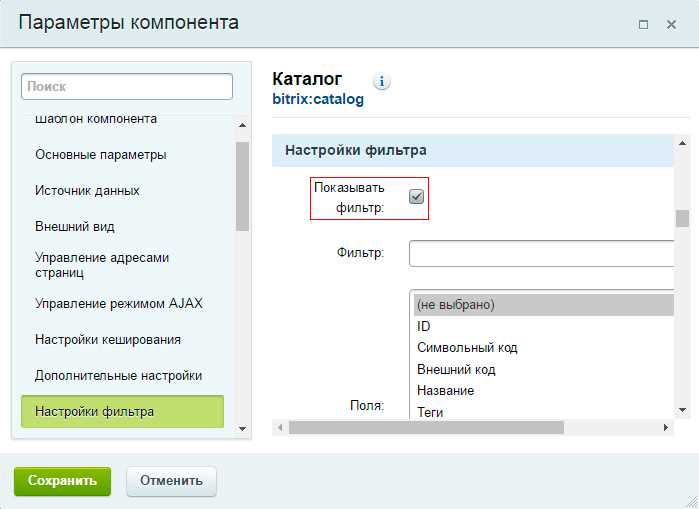Image resolution: width=699 pixels, height=509 pixels.
Task: Click horizontal scrollbar right arrow
Action: (666, 427)
